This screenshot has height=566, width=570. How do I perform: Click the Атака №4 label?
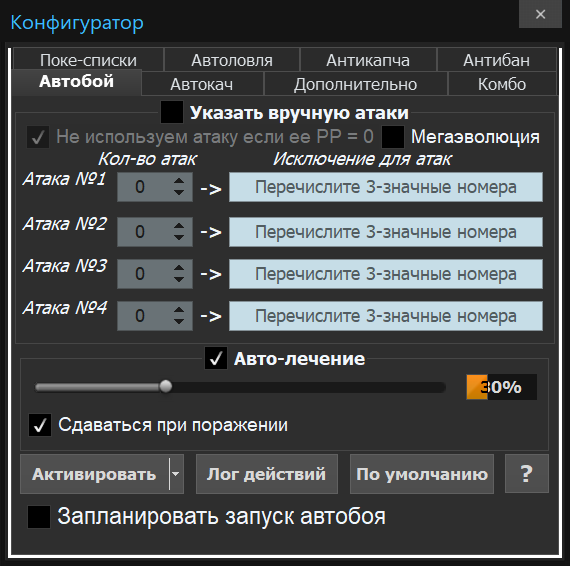tap(65, 308)
